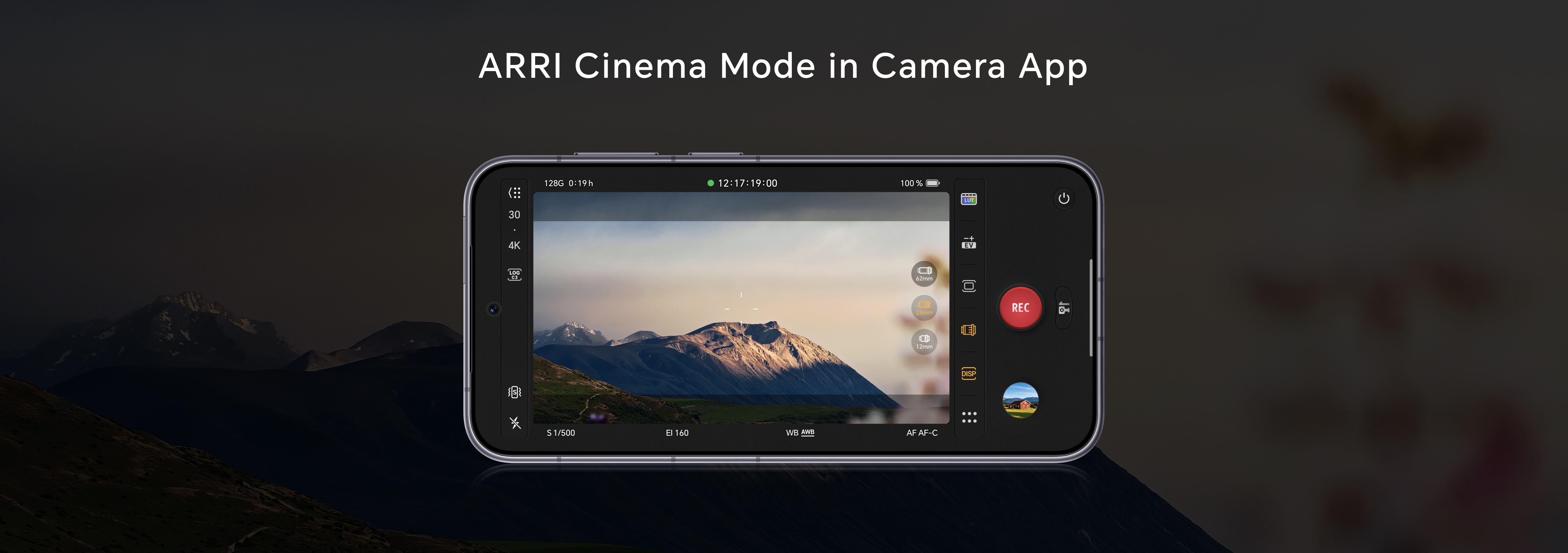
Task: Adjust the S 1/500 shutter speed
Action: (x=561, y=433)
